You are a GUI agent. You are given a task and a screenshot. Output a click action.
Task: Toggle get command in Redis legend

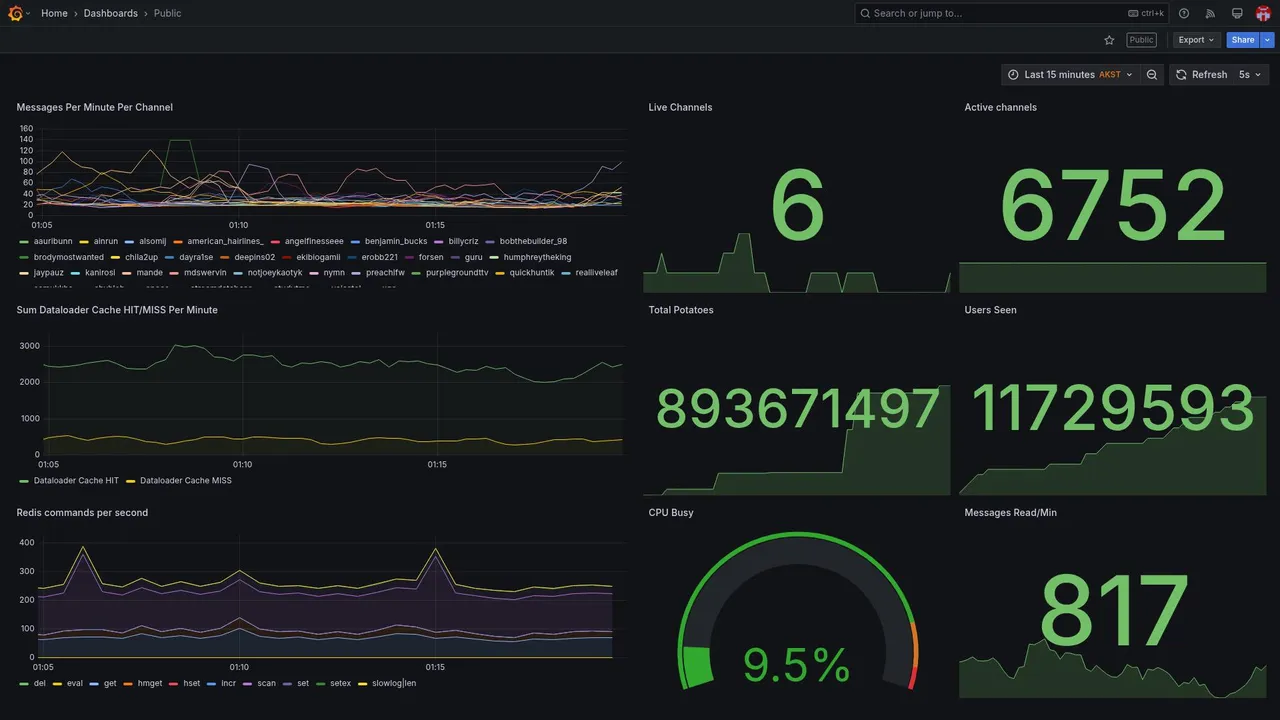110,684
